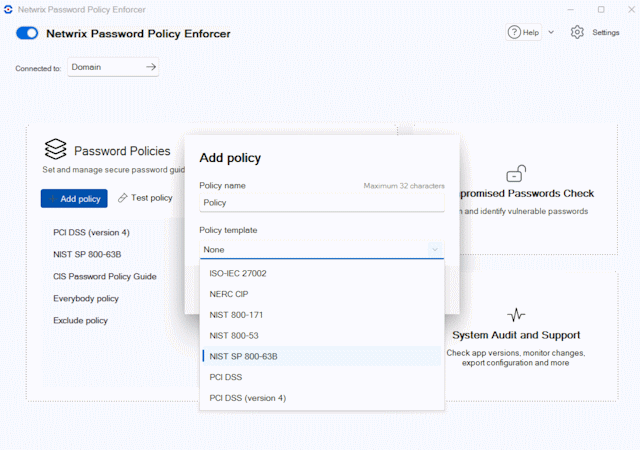Click the Policy name input field
Screen dimensions: 640x450
[x=322, y=203]
